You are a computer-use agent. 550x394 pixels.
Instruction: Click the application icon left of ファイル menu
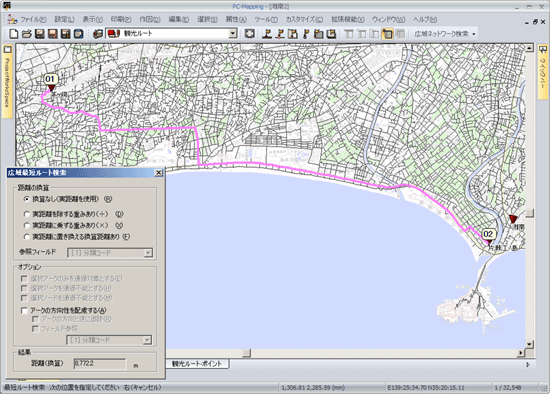click(x=12, y=19)
